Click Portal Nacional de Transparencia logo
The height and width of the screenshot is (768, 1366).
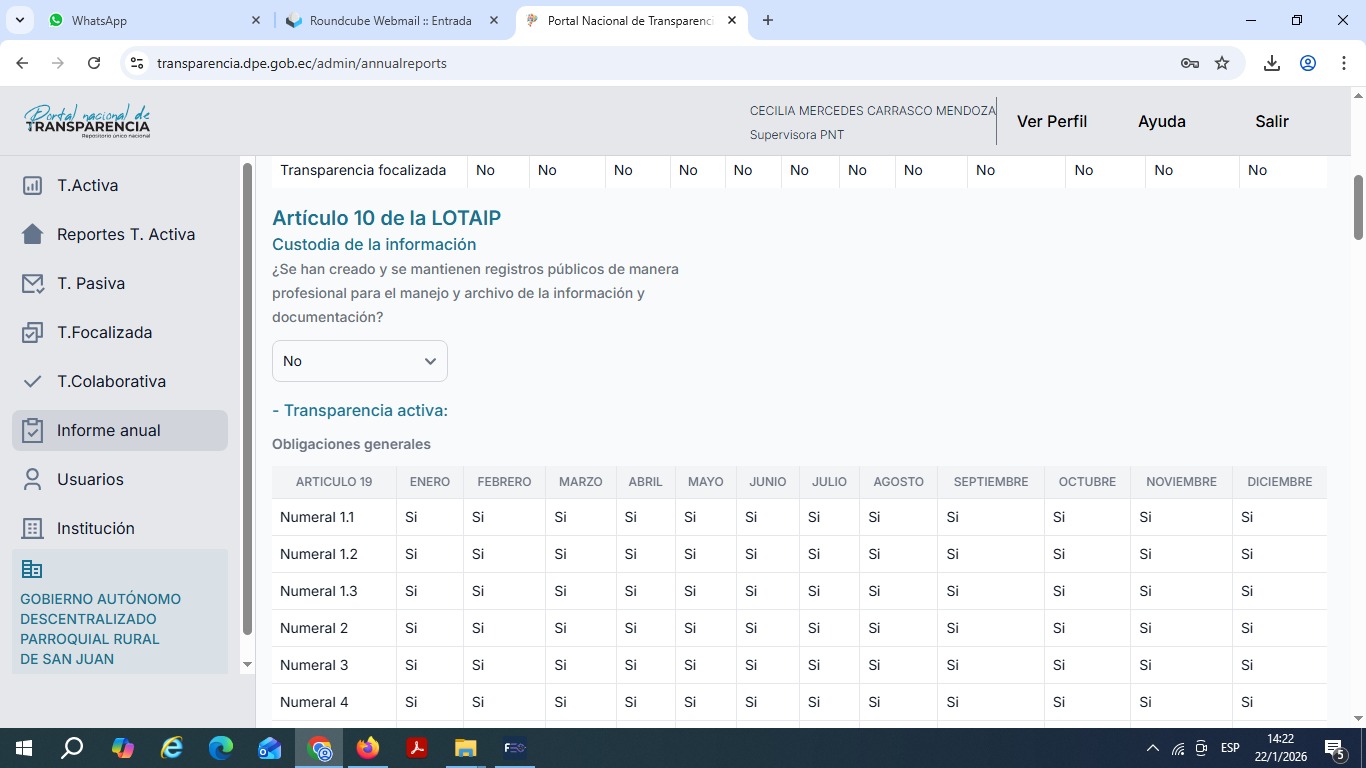87,121
